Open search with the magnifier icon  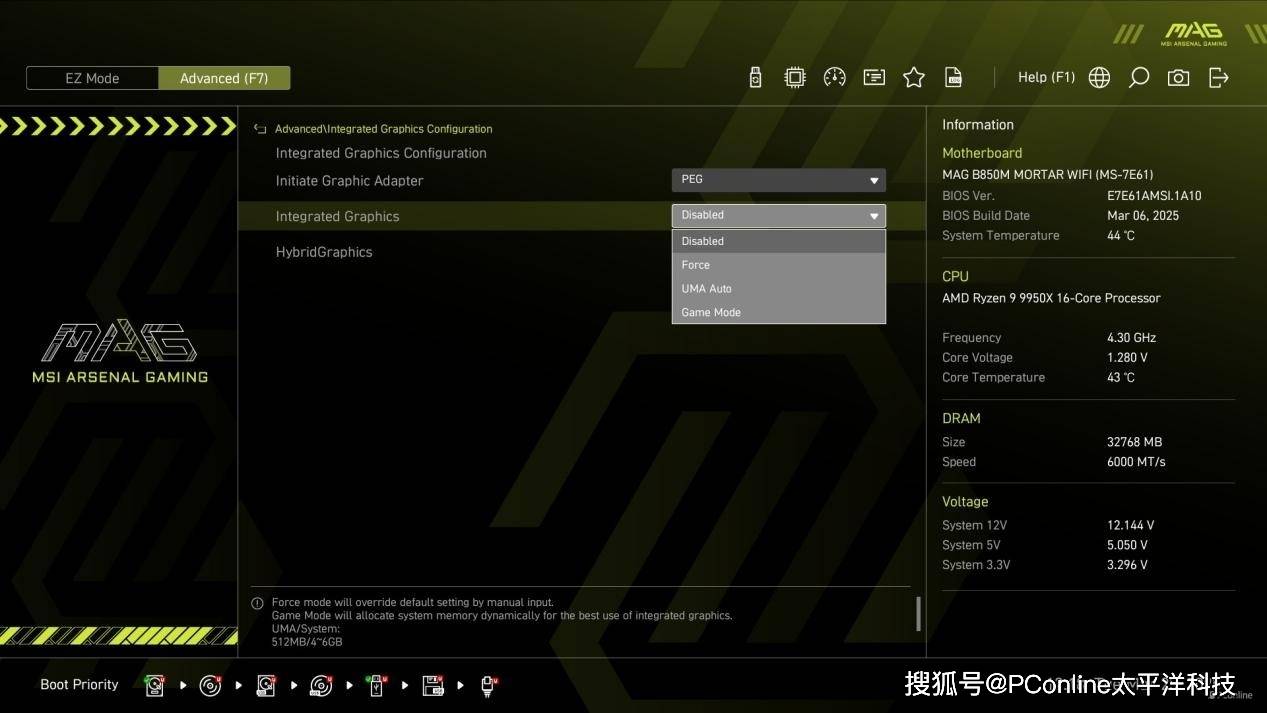(1139, 78)
